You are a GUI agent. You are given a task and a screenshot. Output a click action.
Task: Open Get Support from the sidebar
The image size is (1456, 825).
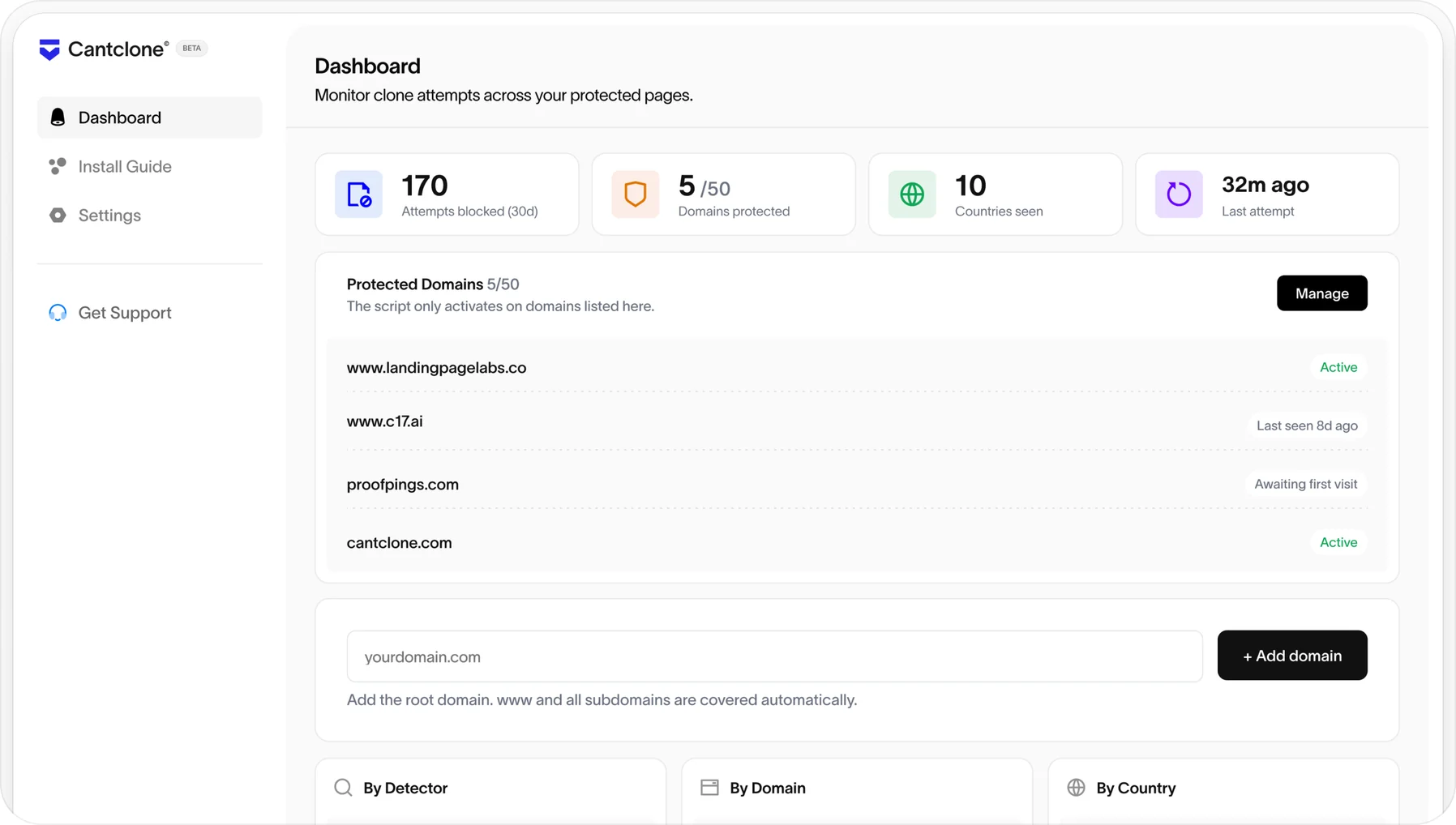click(x=150, y=313)
